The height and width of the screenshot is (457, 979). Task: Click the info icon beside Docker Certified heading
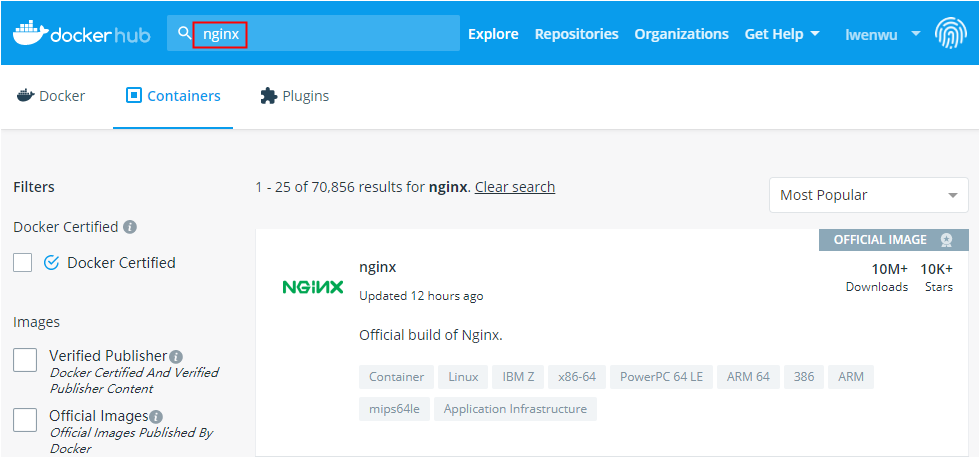click(130, 227)
